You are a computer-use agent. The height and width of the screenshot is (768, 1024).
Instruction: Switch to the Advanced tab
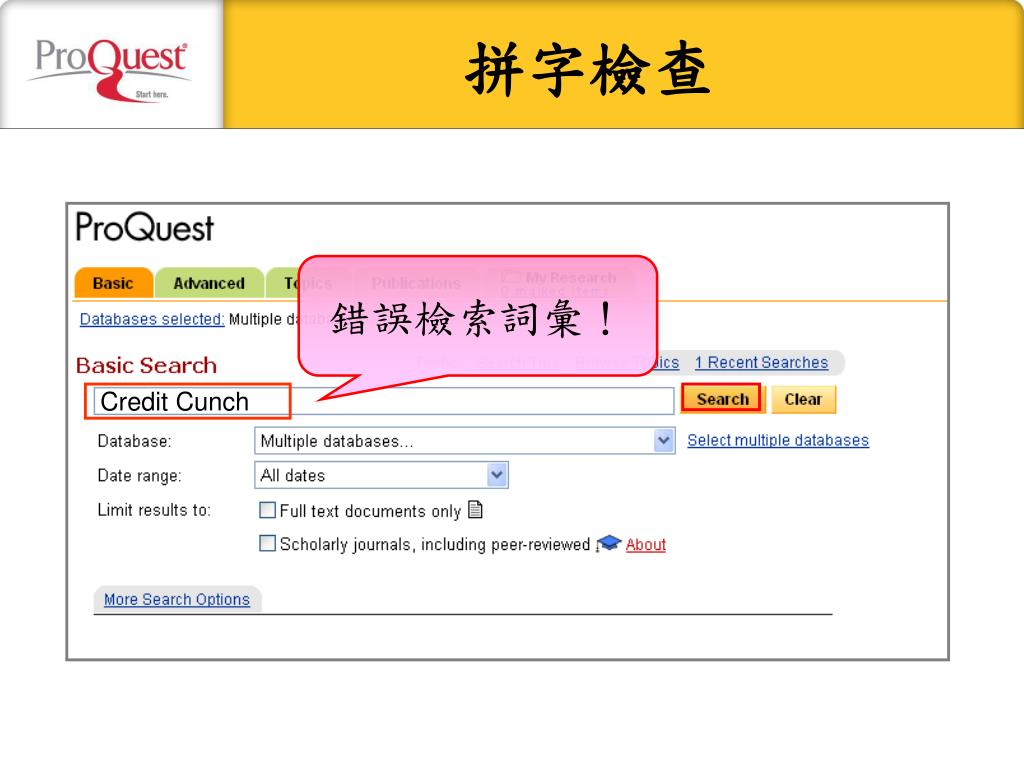[209, 283]
